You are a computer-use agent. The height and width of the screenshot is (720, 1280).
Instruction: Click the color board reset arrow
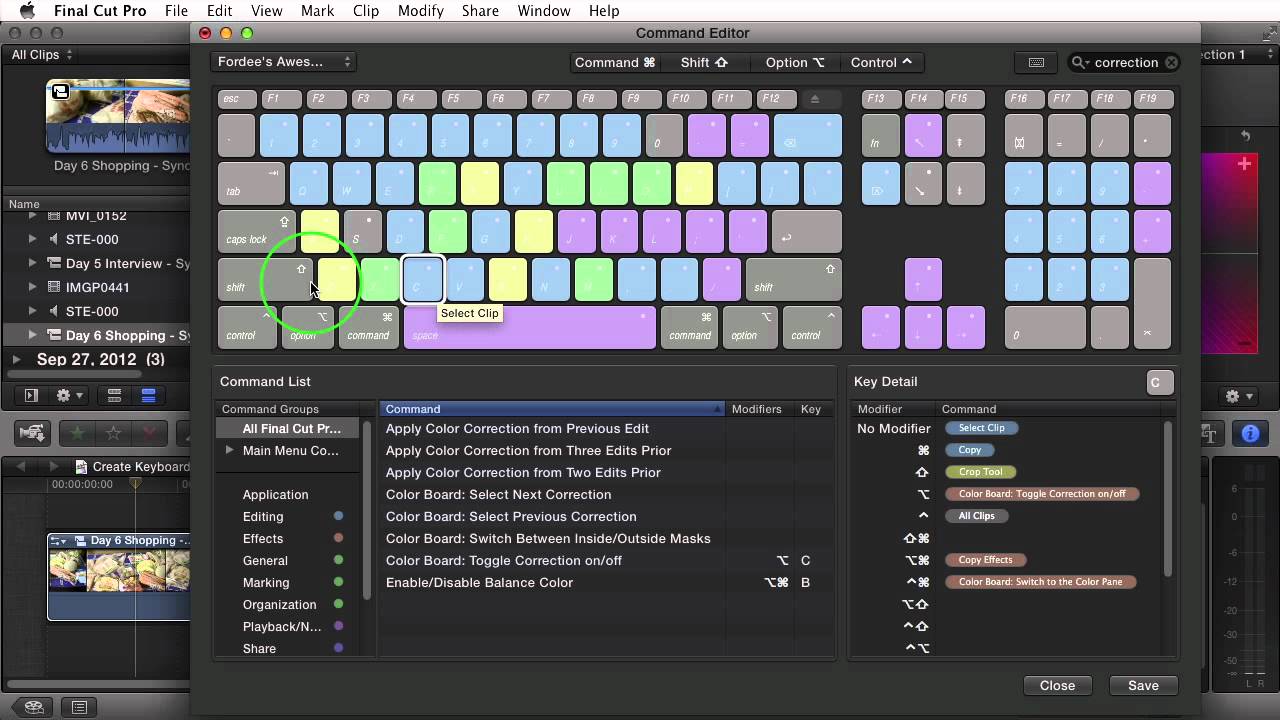pyautogui.click(x=1246, y=135)
